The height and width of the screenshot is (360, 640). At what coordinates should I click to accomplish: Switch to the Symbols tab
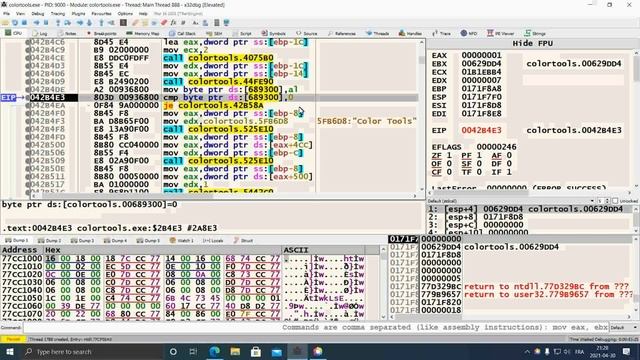click(273, 33)
